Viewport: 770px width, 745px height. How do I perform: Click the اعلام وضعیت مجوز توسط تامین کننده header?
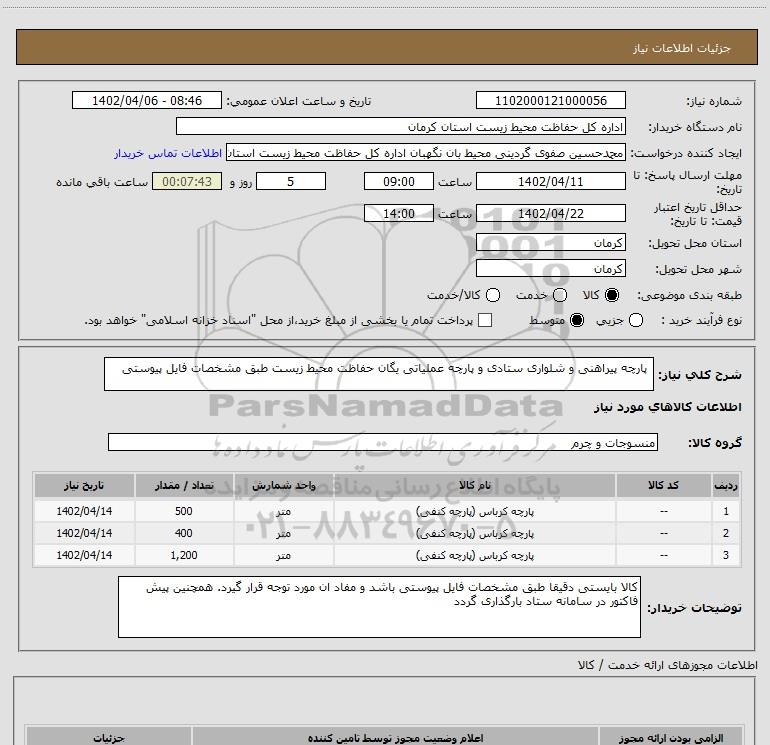pyautogui.click(x=395, y=737)
